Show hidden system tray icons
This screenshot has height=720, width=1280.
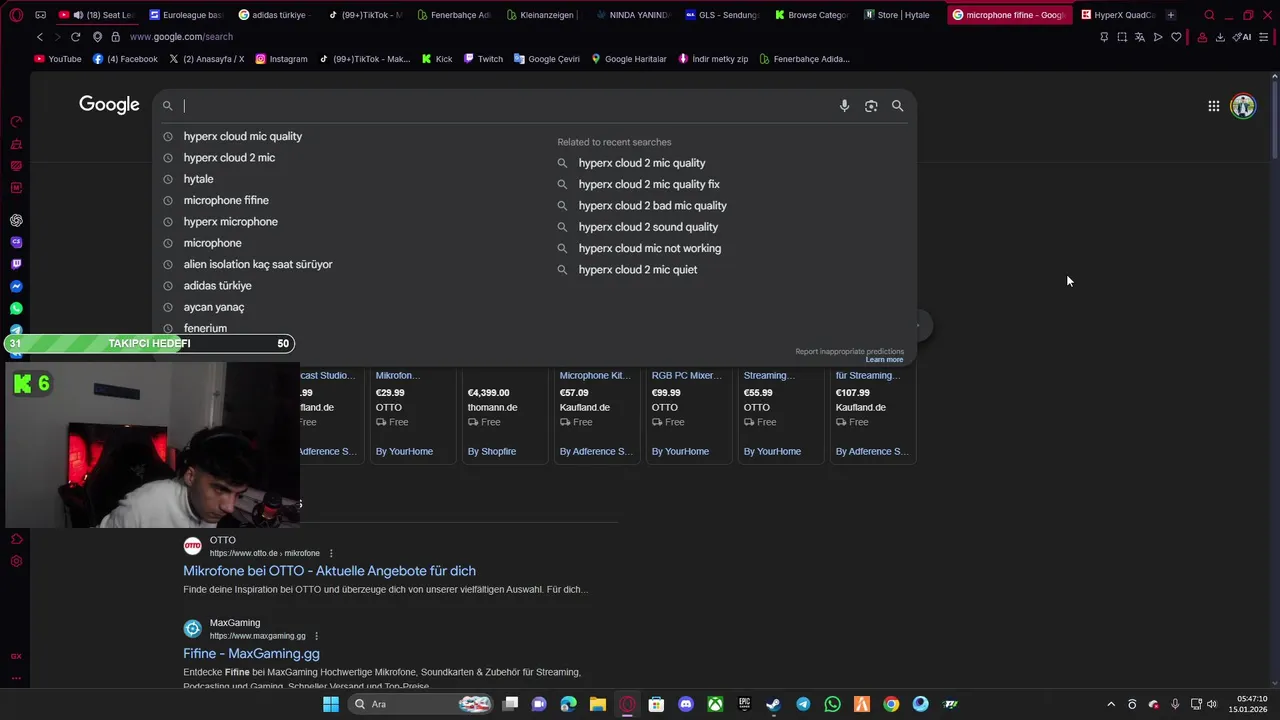pyautogui.click(x=1110, y=704)
